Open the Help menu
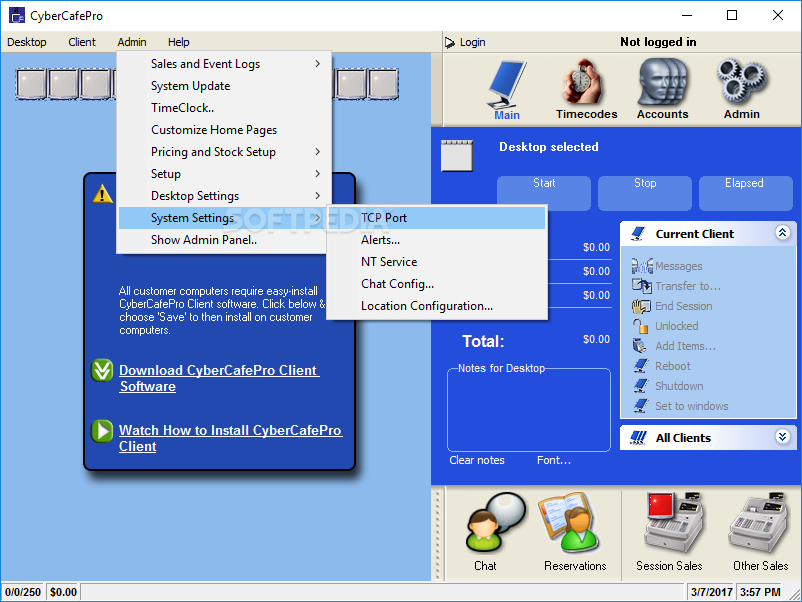The width and height of the screenshot is (802, 602). (x=179, y=42)
